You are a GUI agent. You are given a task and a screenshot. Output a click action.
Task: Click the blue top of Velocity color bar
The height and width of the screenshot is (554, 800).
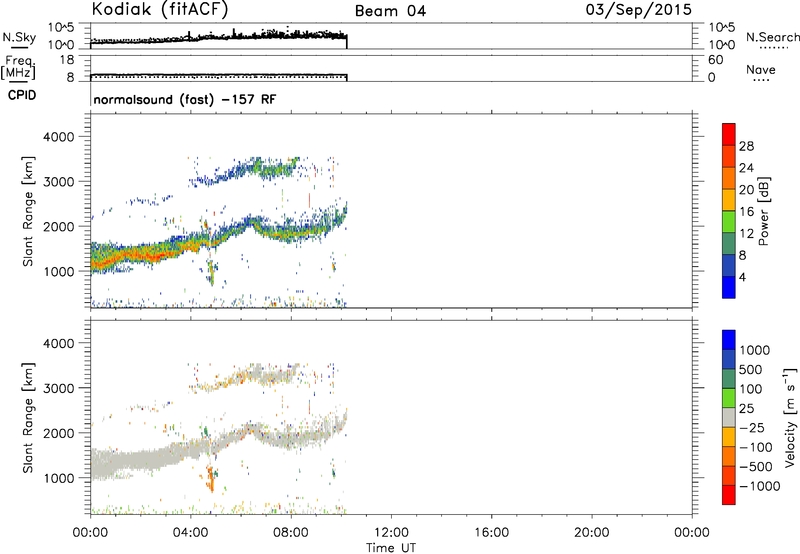(729, 340)
